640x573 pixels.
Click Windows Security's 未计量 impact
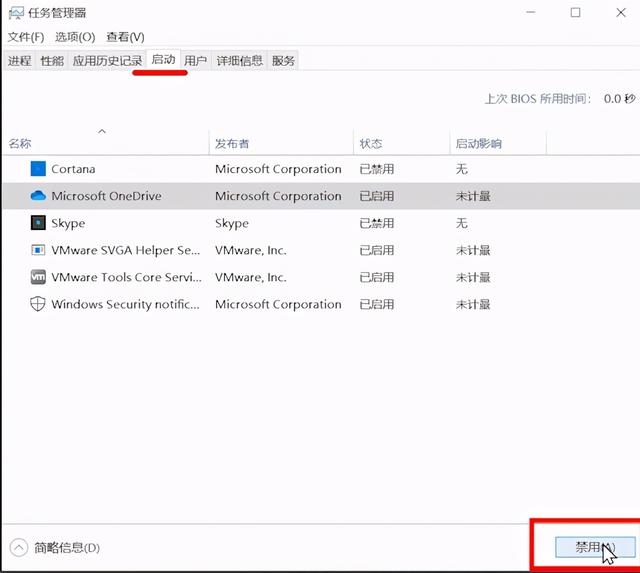(473, 304)
